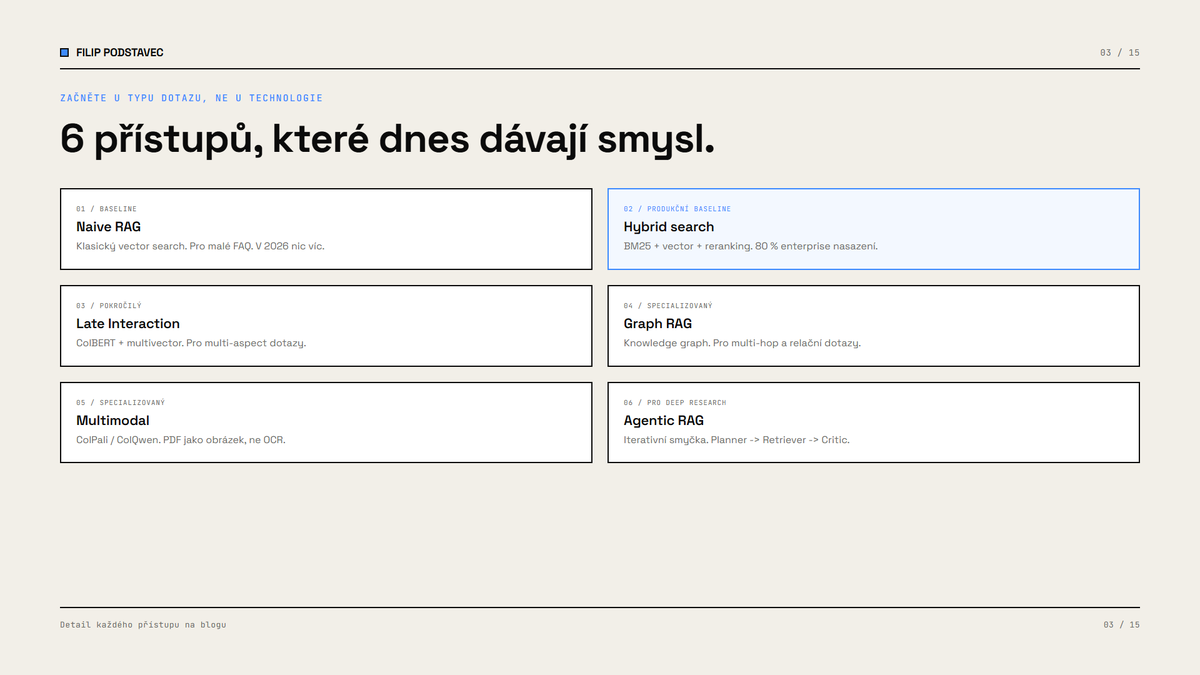The height and width of the screenshot is (675, 1200).
Task: Click description ColBERT + multivector
Action: 191,343
